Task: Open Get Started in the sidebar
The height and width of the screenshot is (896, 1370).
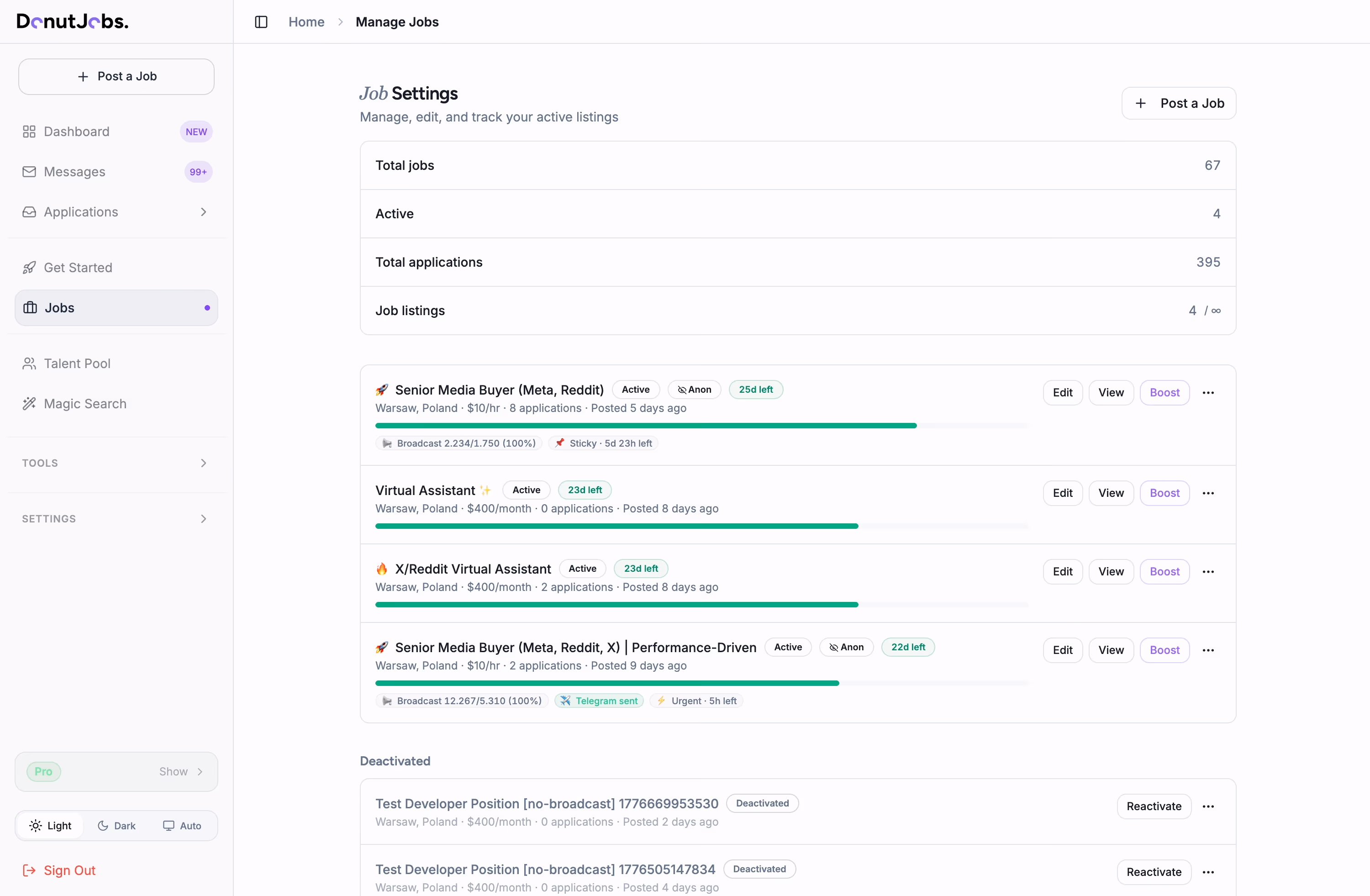Action: (x=116, y=268)
